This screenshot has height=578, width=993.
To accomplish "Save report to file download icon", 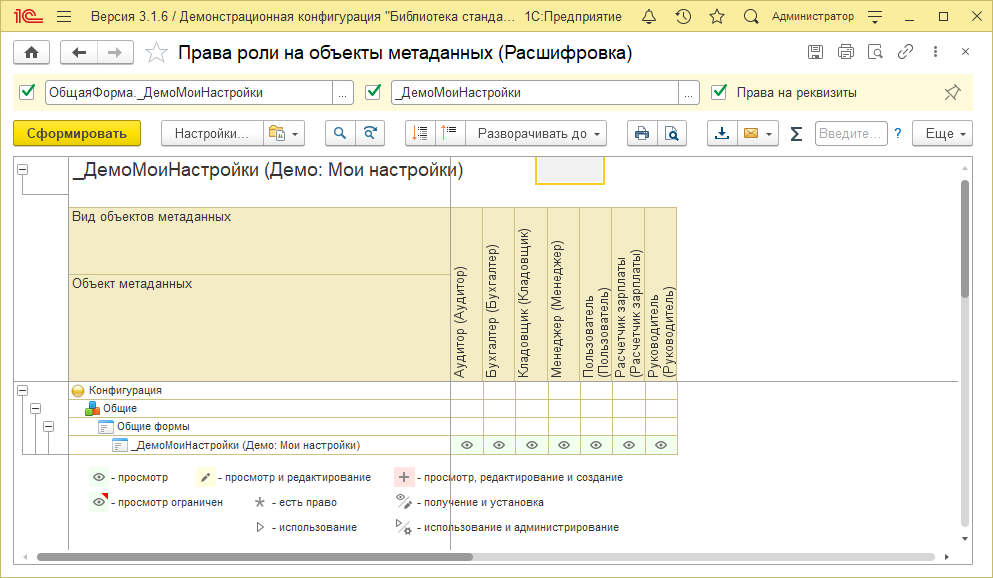I will (x=722, y=134).
